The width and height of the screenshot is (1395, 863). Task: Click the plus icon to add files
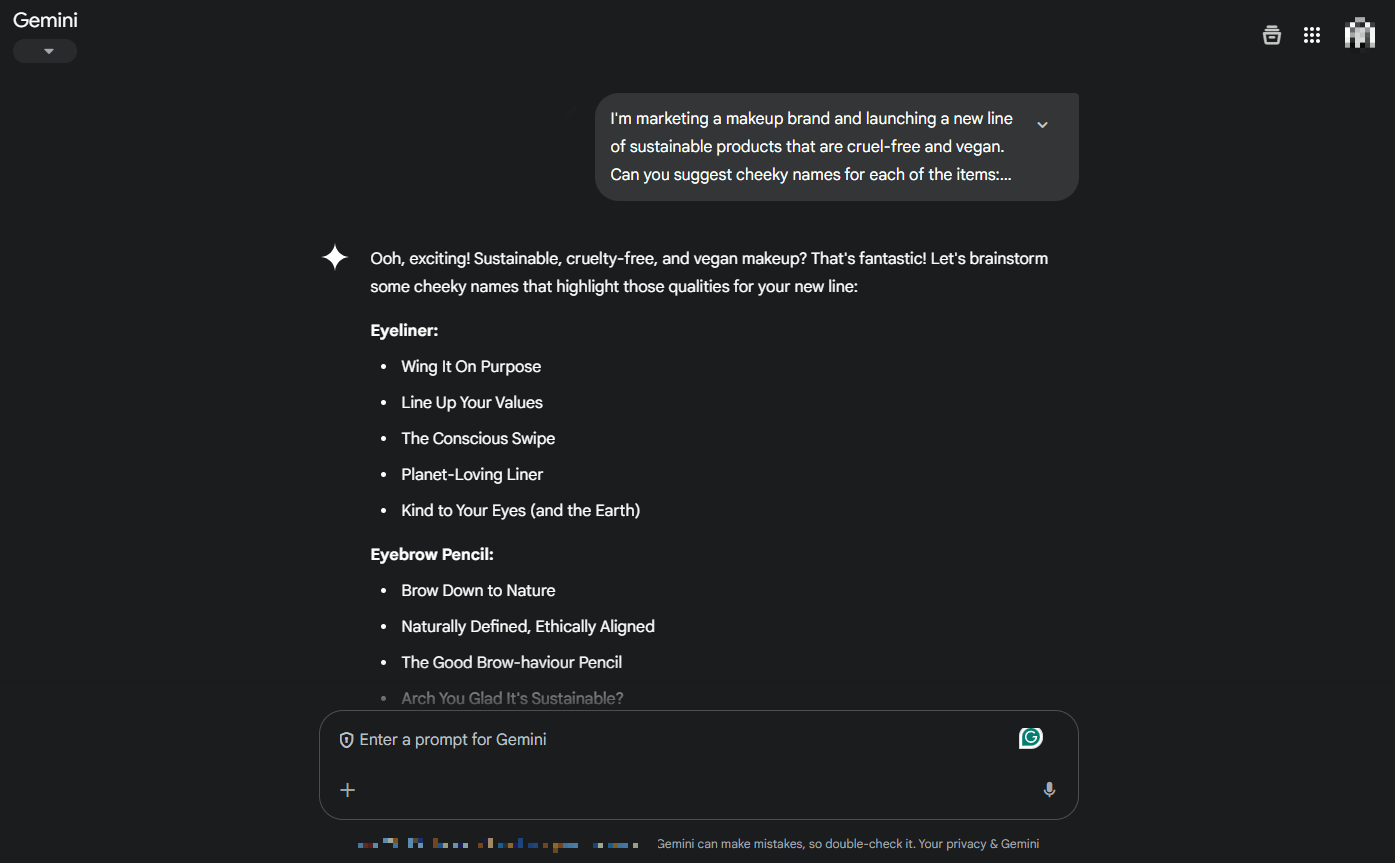(x=347, y=790)
